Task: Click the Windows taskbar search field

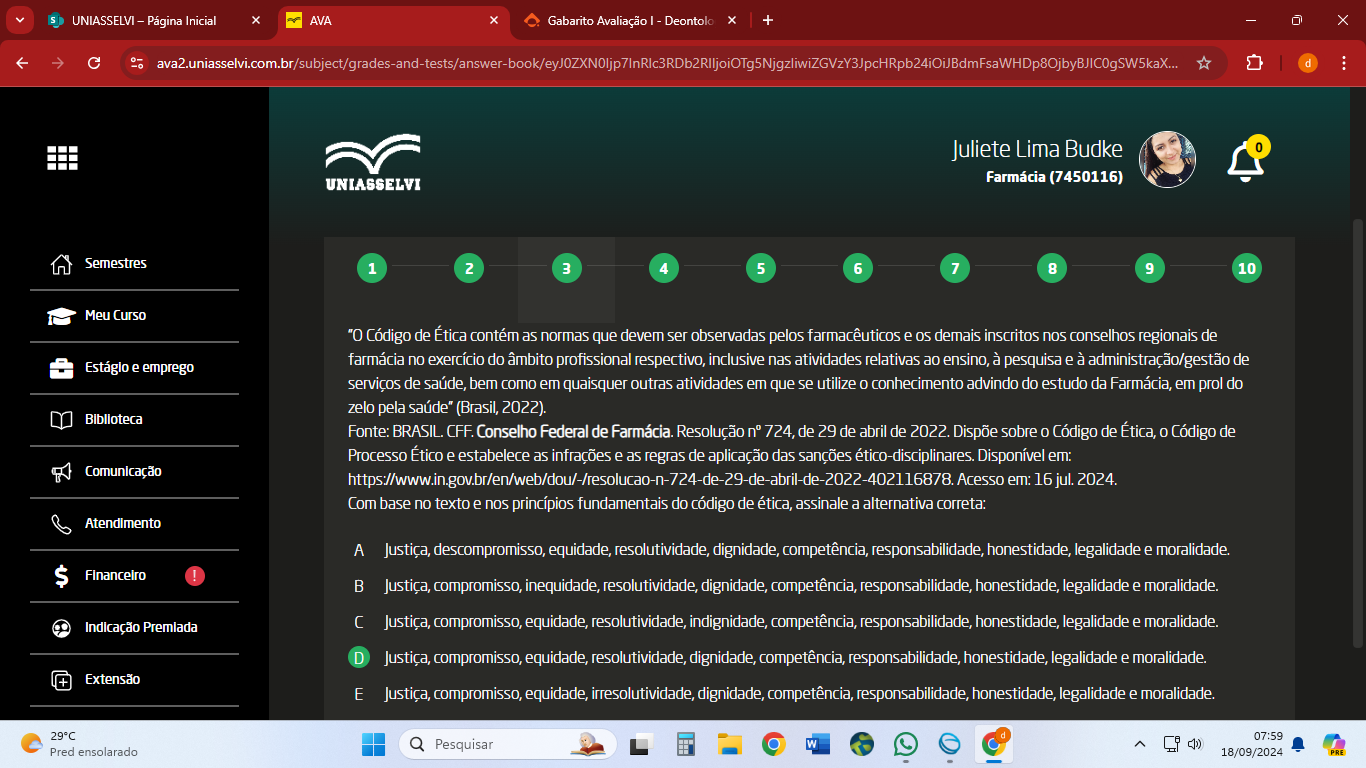Action: pyautogui.click(x=505, y=744)
